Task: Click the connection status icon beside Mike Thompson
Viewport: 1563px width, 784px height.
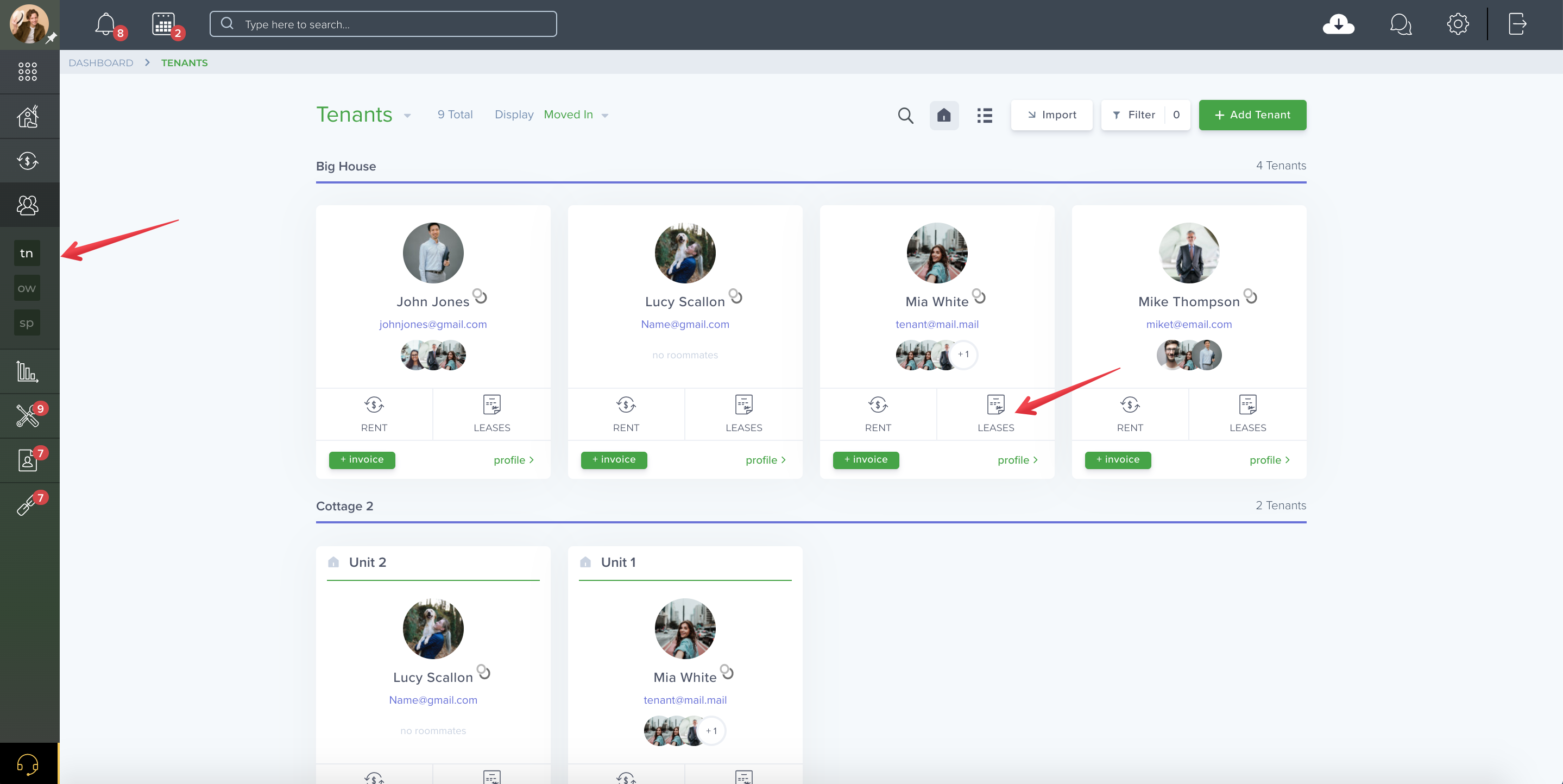Action: [x=1251, y=296]
